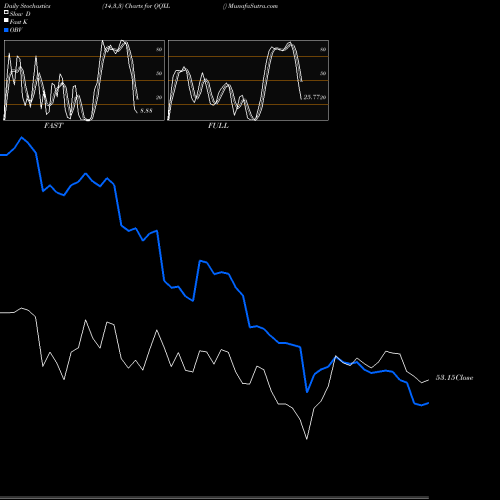
Task: Open the FAST stochastic chart thumbnail
Action: [84, 80]
